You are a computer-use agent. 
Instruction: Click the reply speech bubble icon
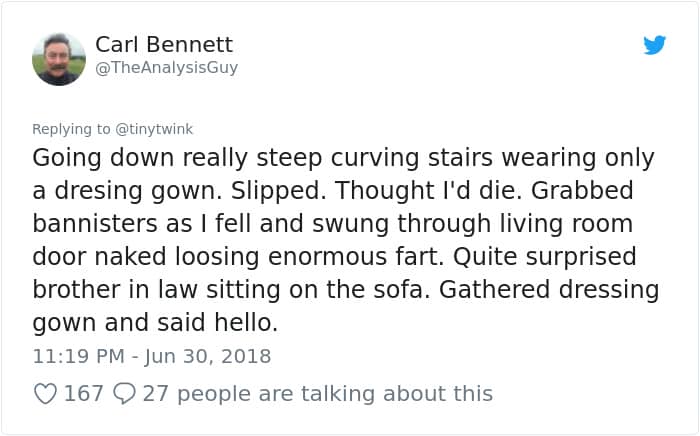tap(125, 394)
